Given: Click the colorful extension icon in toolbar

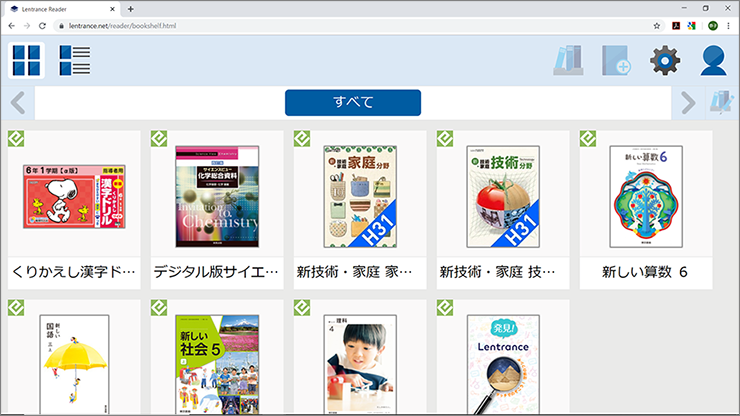Looking at the screenshot, I should click(x=691, y=26).
